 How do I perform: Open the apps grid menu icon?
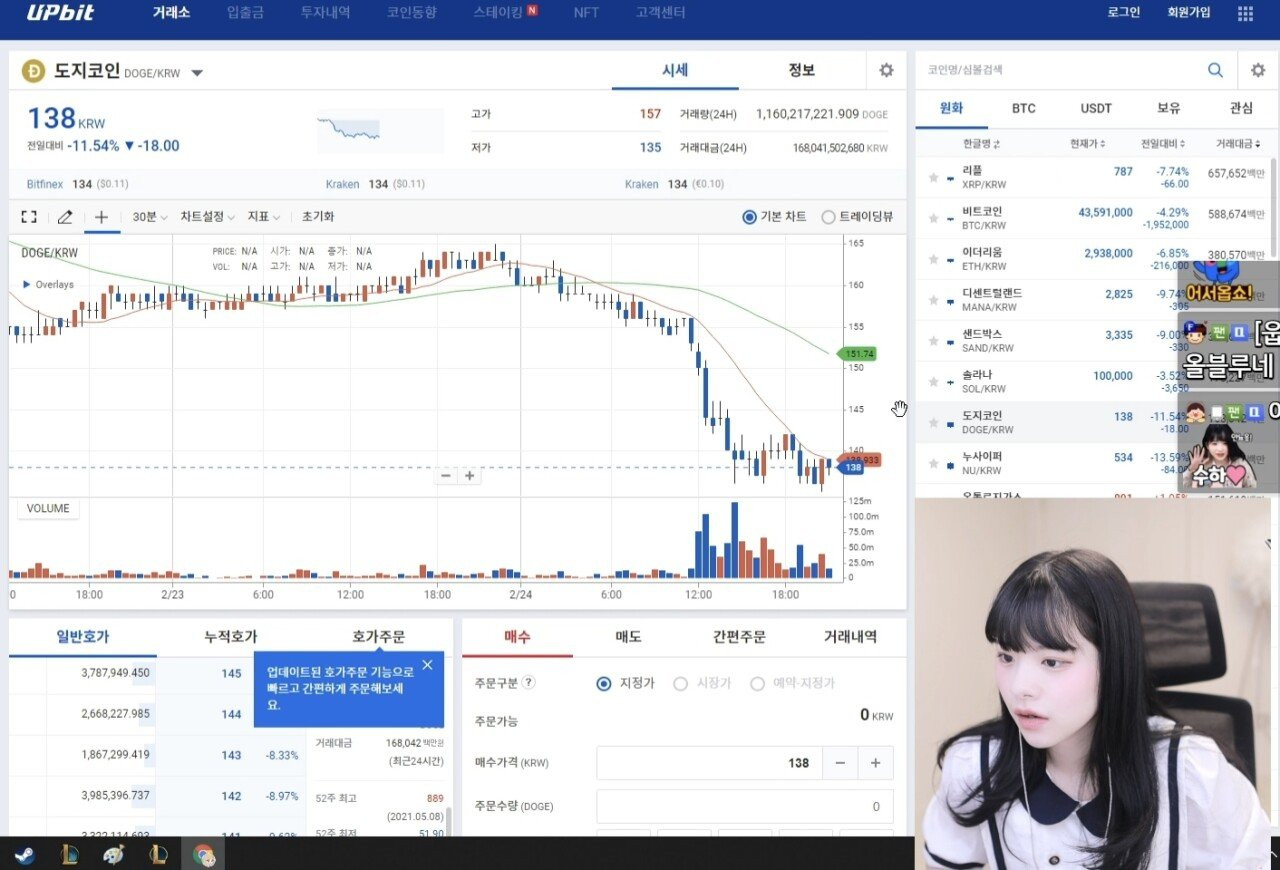click(x=1245, y=13)
